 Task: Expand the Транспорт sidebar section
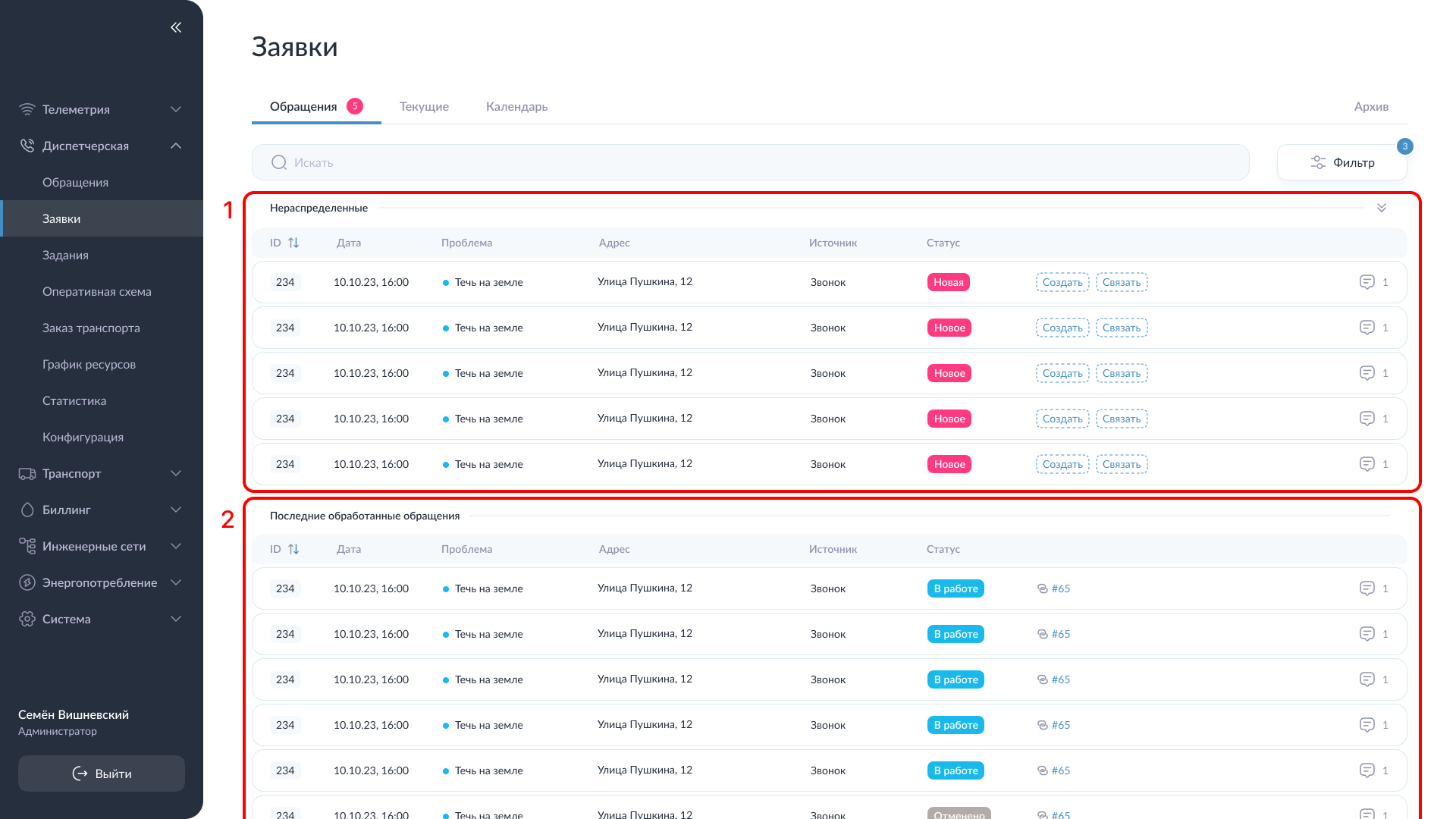pyautogui.click(x=176, y=473)
